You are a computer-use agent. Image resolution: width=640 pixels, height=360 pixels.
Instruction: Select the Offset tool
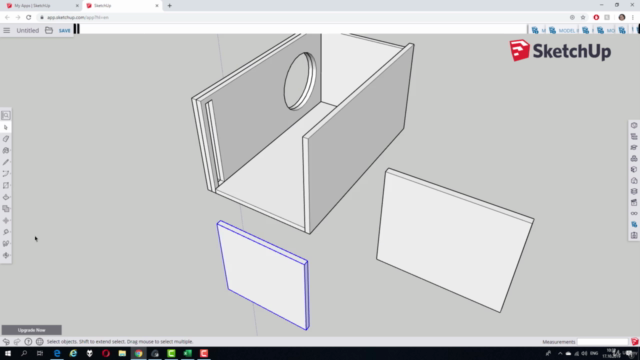tap(6, 209)
